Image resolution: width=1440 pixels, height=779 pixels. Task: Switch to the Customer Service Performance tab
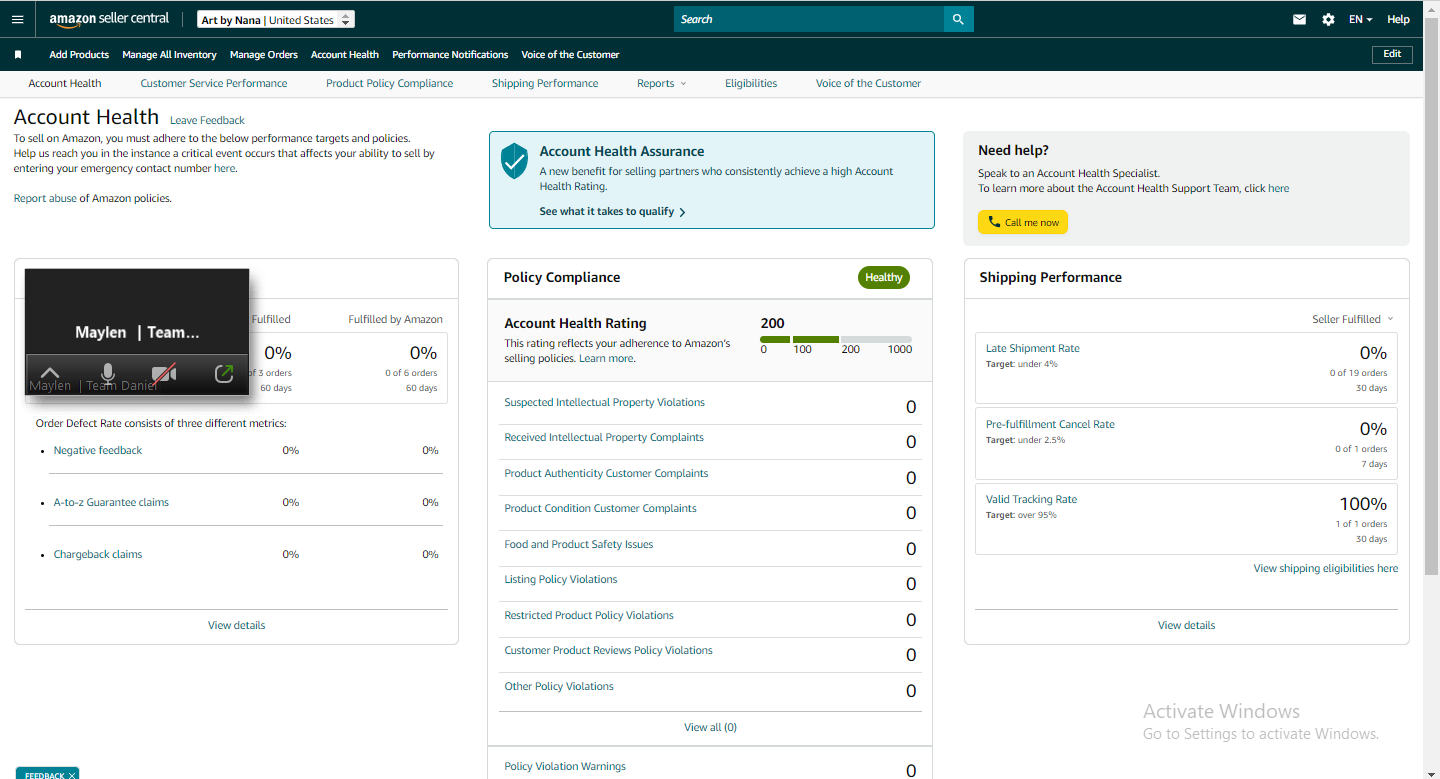click(214, 83)
